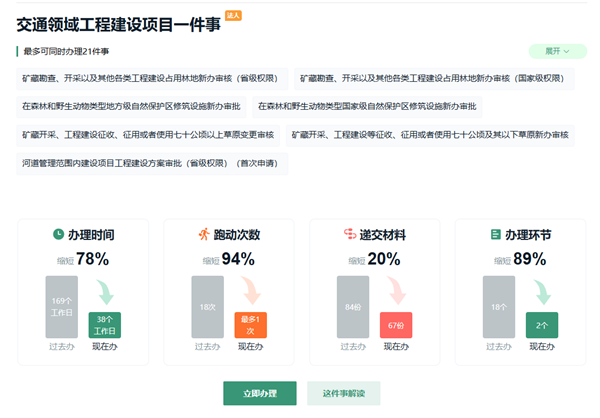The image size is (600, 418).
Task: Click the orange arrow in 跑动次数 card
Action: [x=252, y=292]
